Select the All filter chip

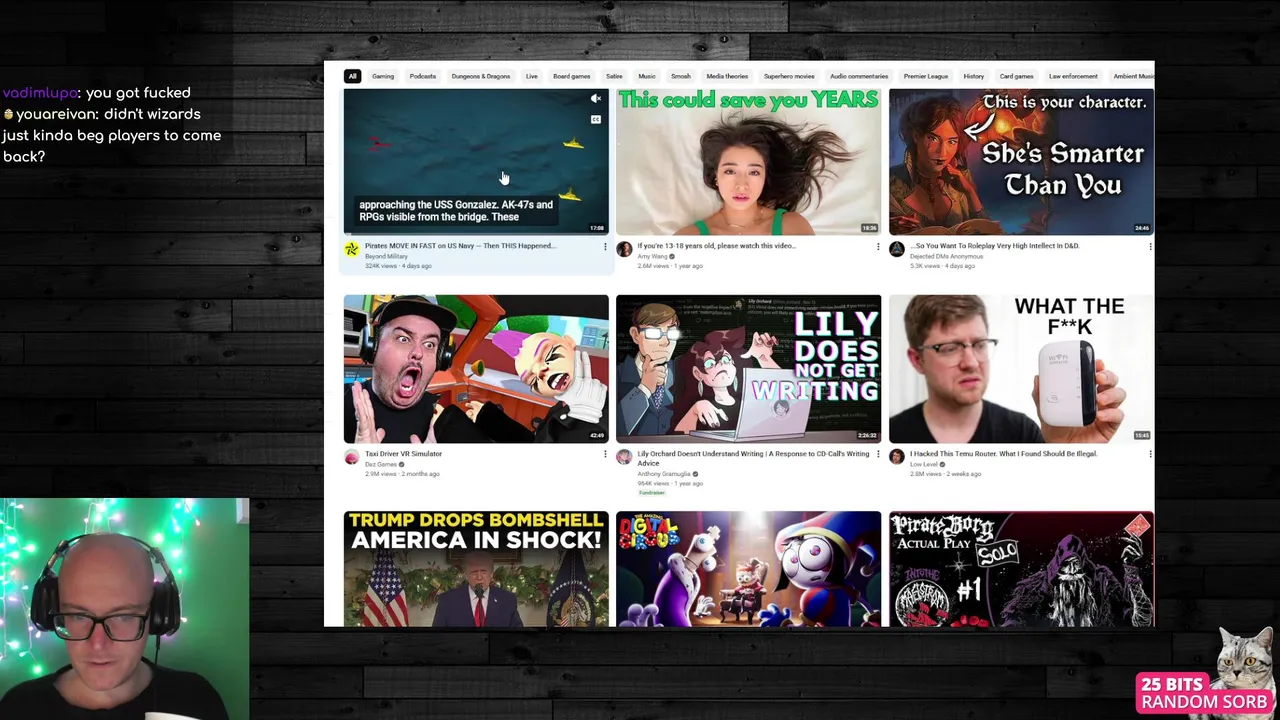pos(352,76)
